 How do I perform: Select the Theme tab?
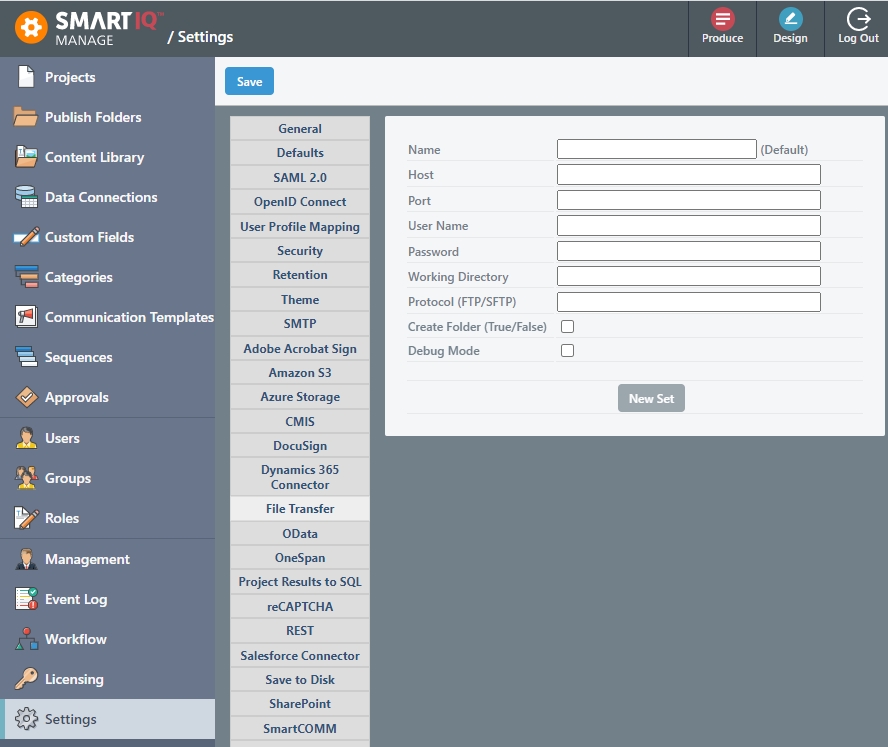300,300
